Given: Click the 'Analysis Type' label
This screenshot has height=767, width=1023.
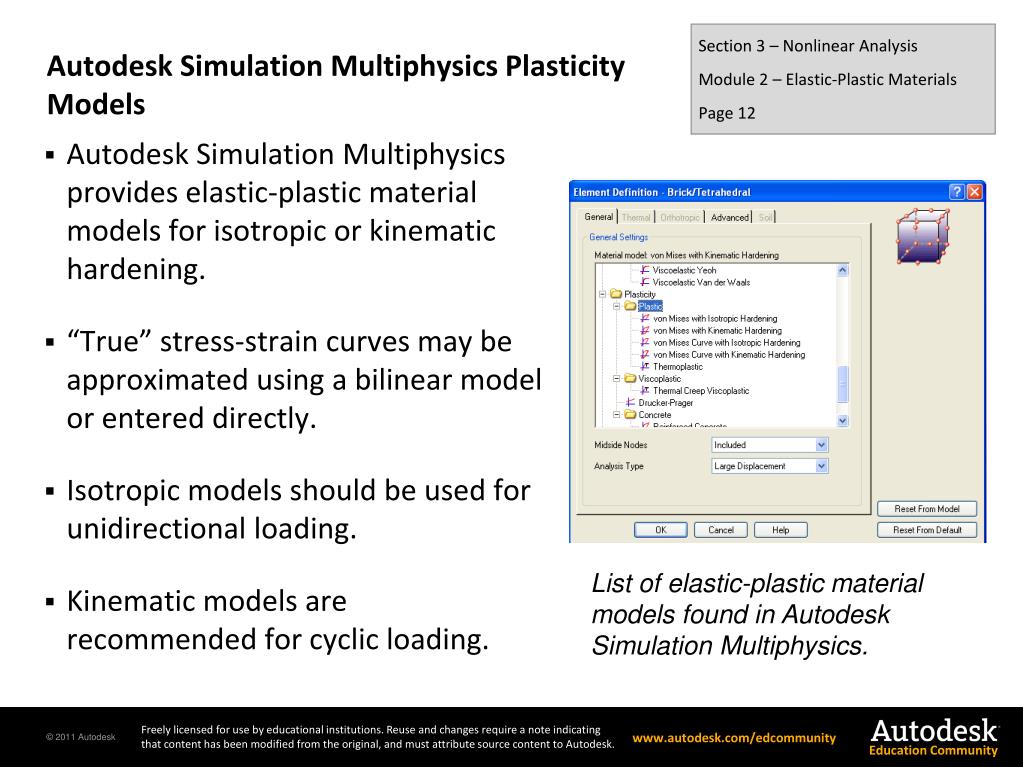Looking at the screenshot, I should [x=618, y=466].
